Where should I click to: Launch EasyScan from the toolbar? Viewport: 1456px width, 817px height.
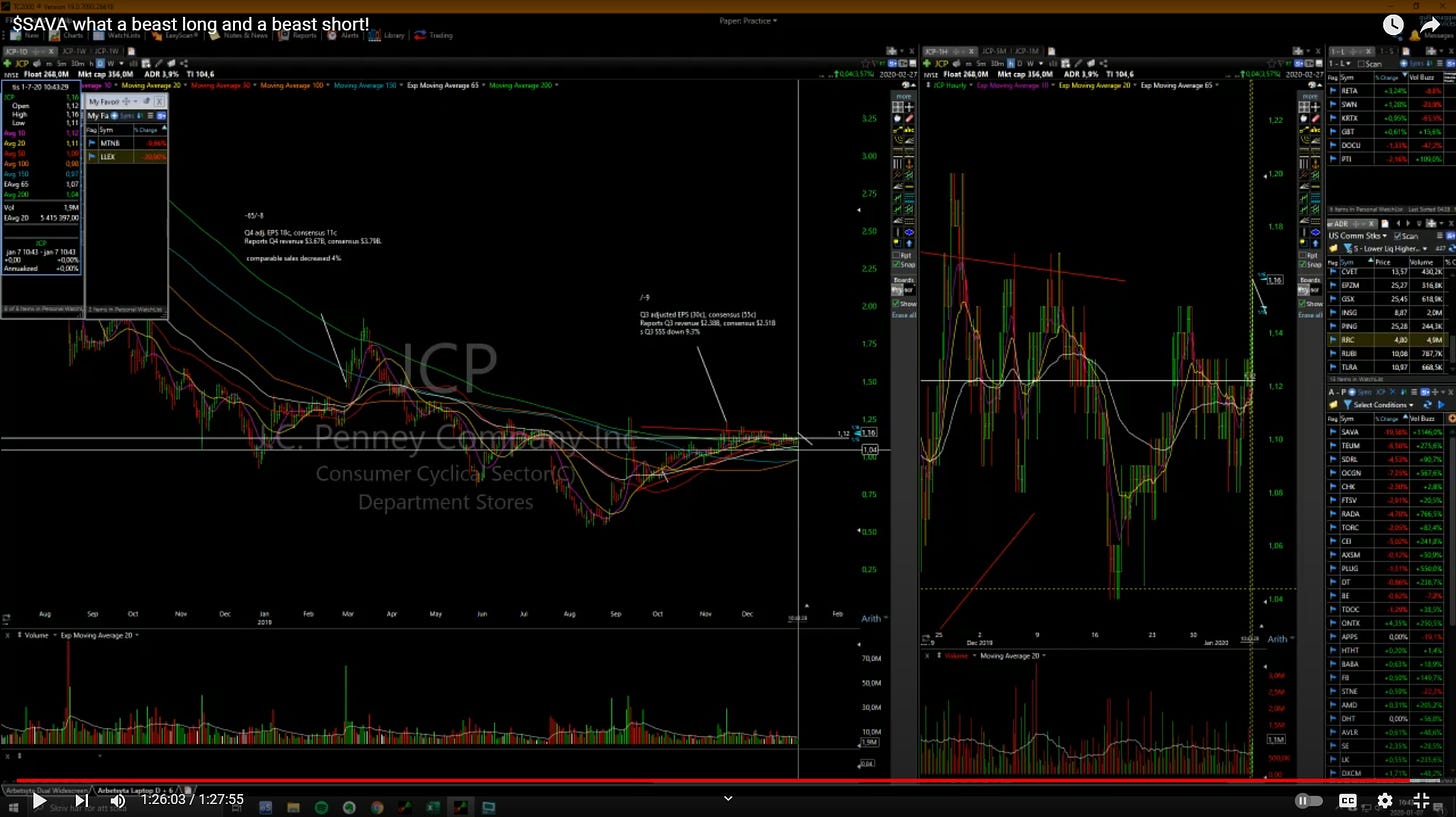[174, 35]
